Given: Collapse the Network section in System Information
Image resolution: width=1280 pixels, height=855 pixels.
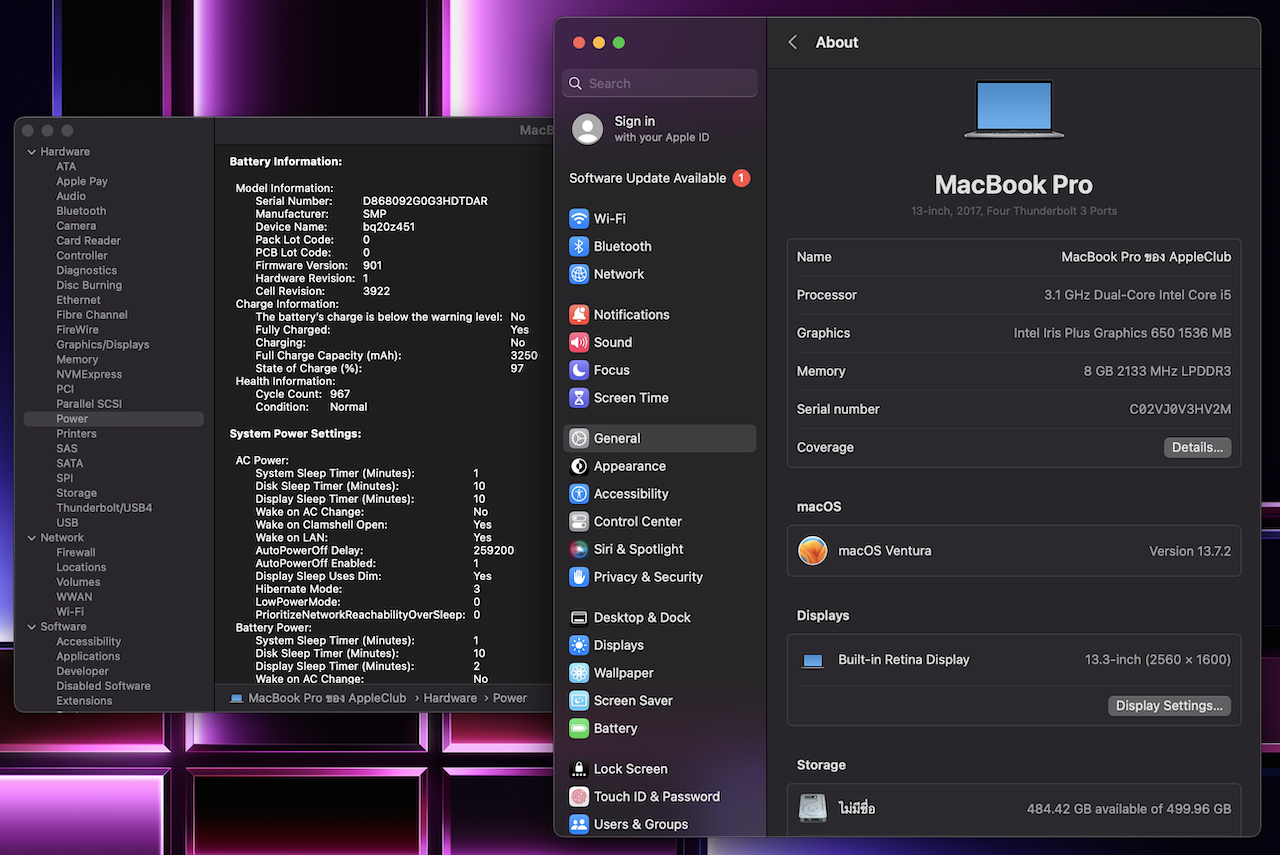Looking at the screenshot, I should [31, 538].
